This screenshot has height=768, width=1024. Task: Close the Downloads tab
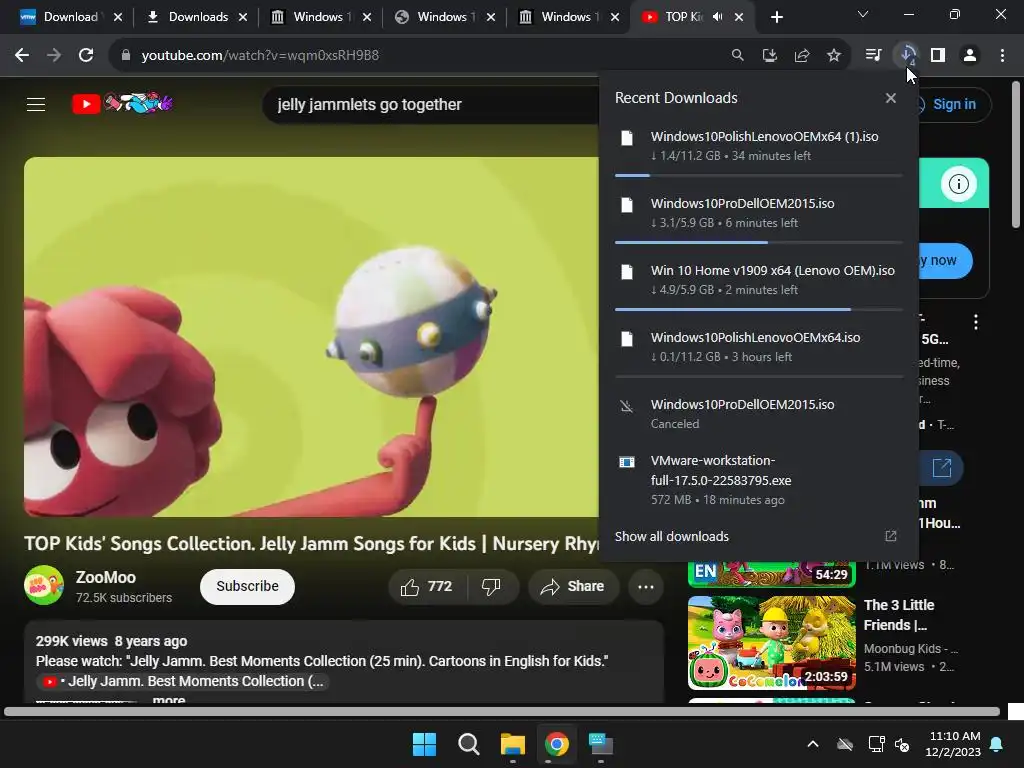(x=243, y=17)
